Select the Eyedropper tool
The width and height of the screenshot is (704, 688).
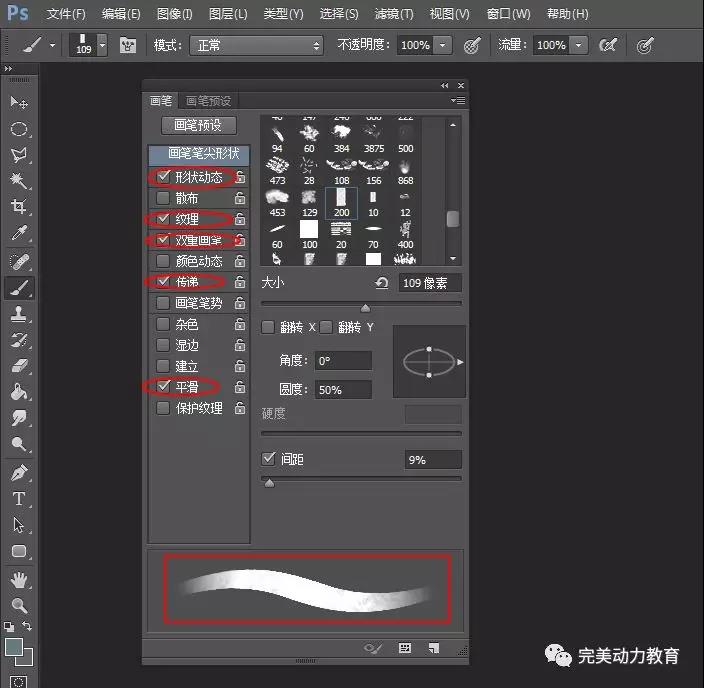point(18,233)
